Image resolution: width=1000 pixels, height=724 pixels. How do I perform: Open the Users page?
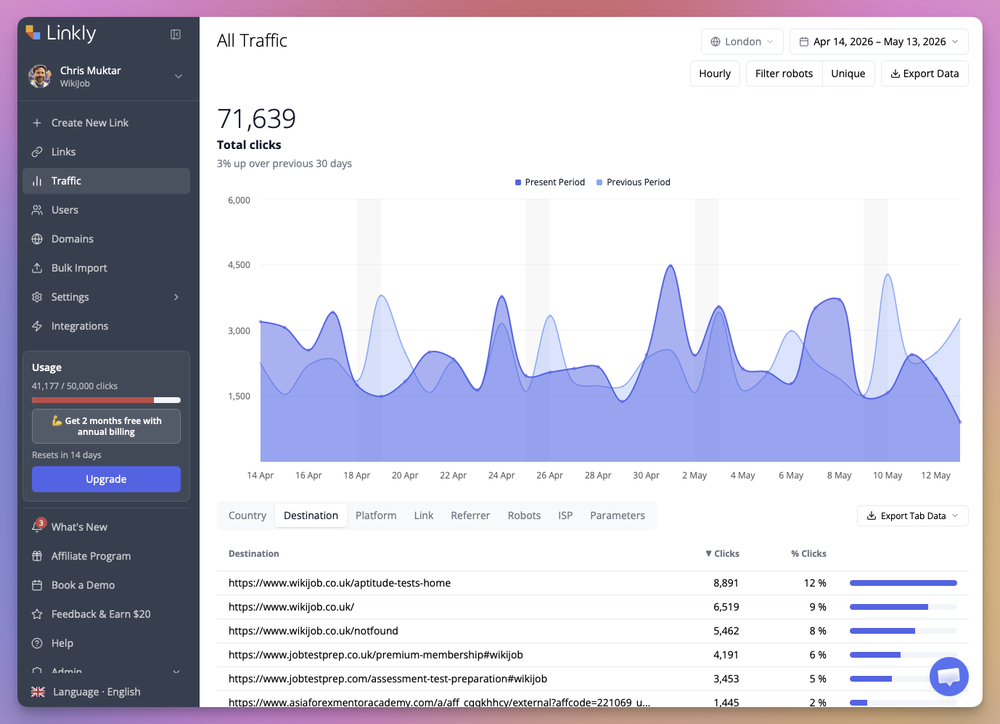[x=106, y=210]
